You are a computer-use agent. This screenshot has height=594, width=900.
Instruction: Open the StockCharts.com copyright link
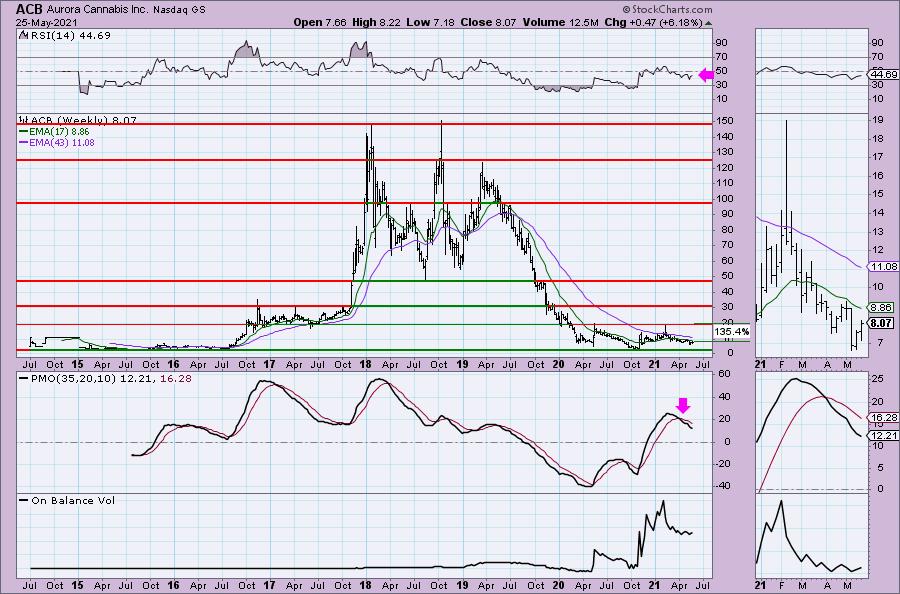667,10
